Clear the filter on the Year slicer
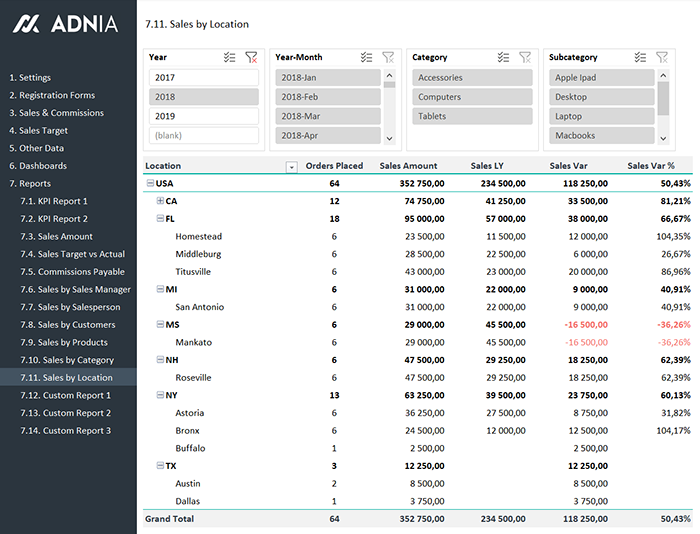Image resolution: width=700 pixels, height=534 pixels. pos(251,58)
